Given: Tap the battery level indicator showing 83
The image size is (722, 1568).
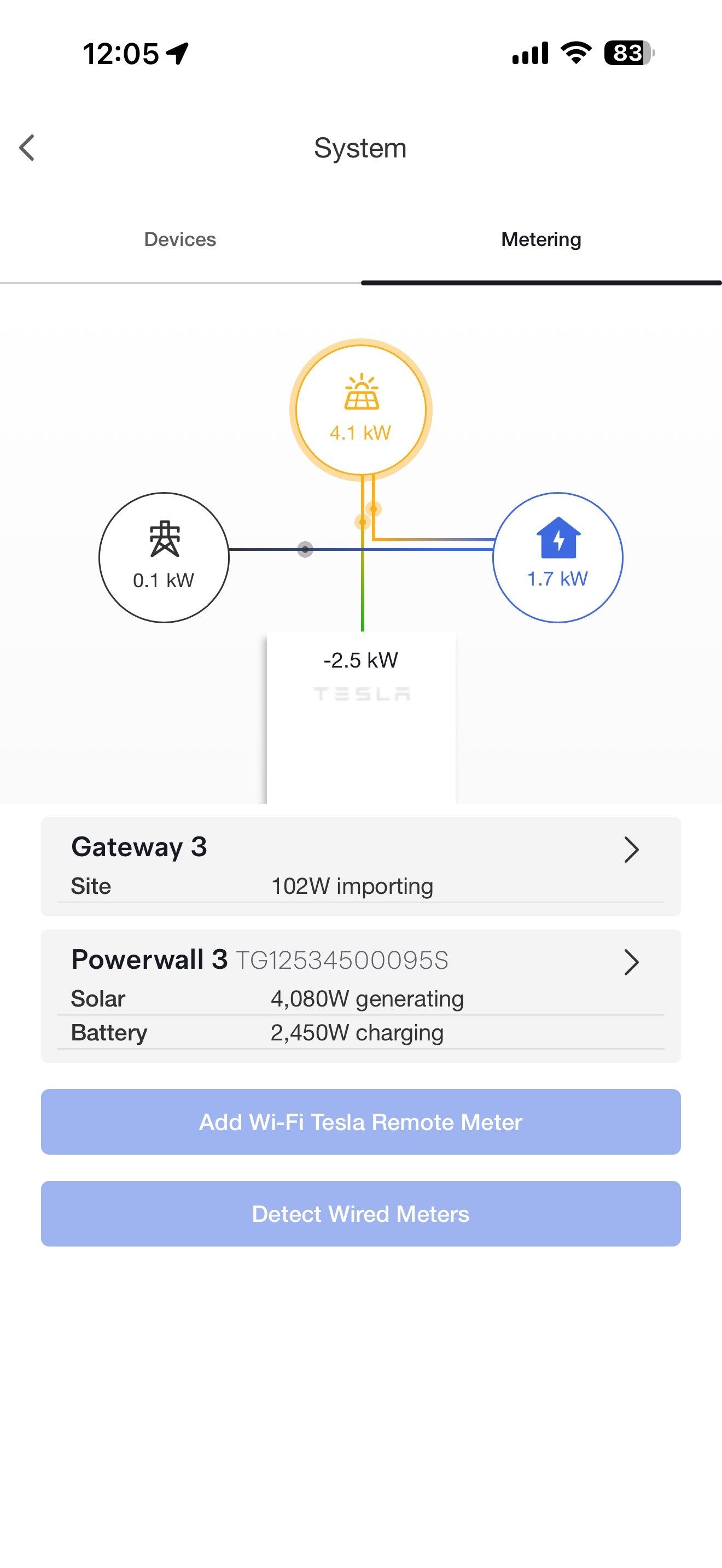Looking at the screenshot, I should point(627,54).
